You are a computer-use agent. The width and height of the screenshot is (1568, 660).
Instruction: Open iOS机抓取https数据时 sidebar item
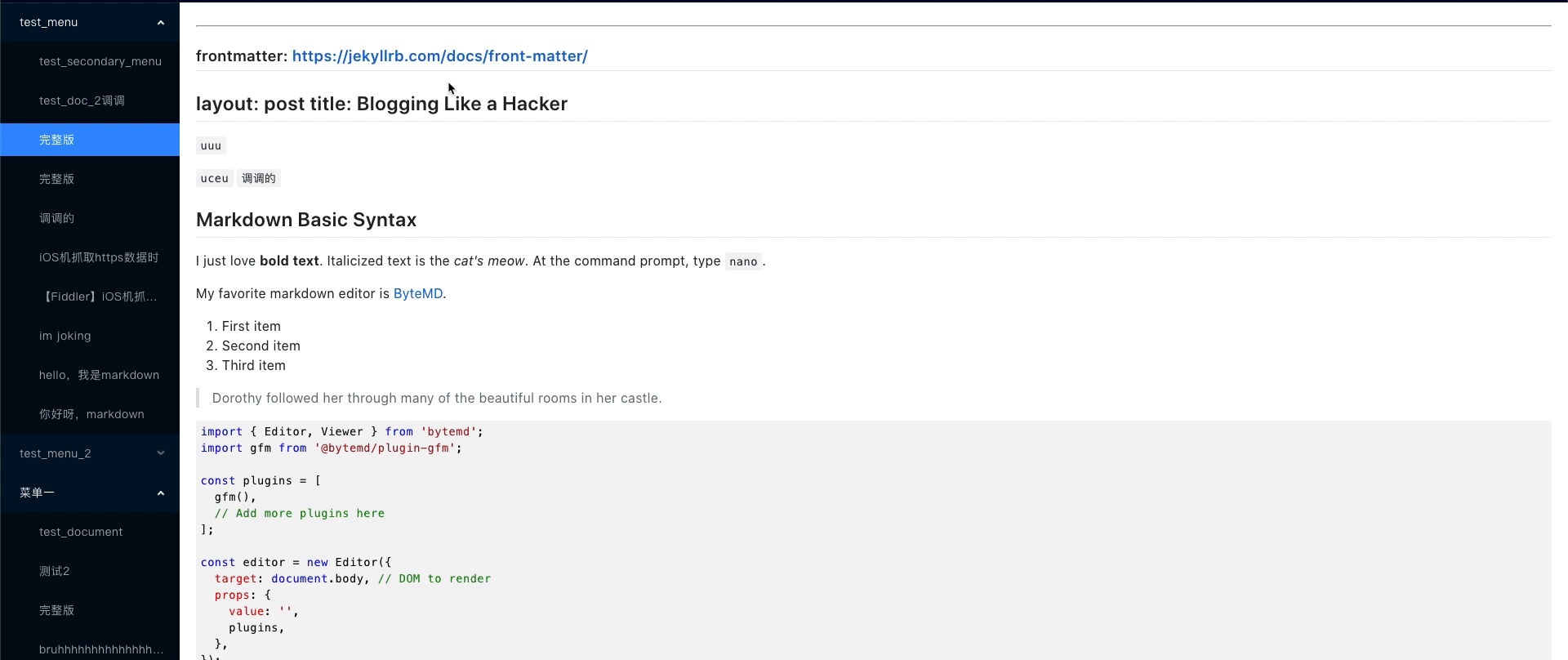(90, 257)
